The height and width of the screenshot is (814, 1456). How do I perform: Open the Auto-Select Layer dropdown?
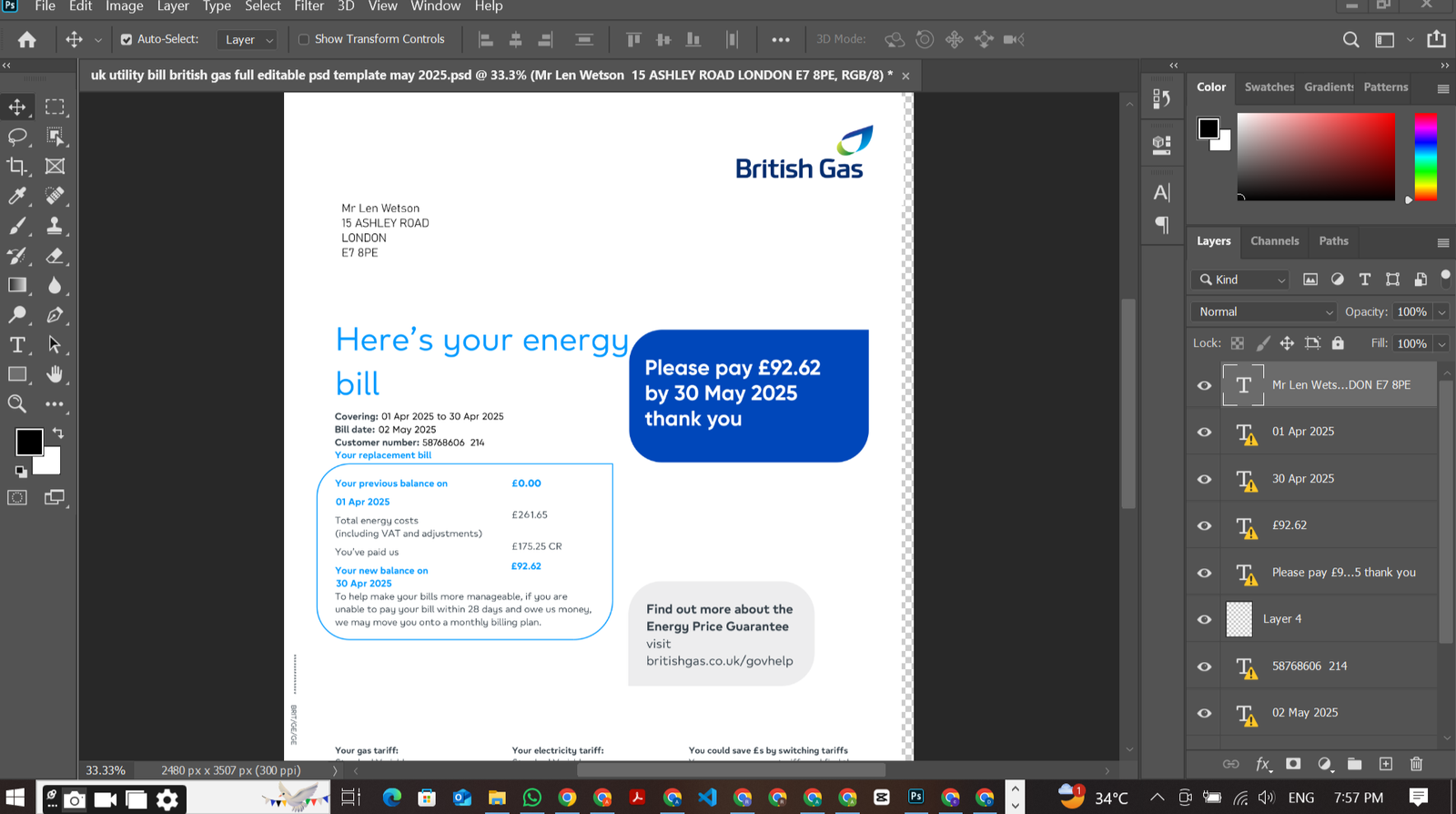coord(248,39)
